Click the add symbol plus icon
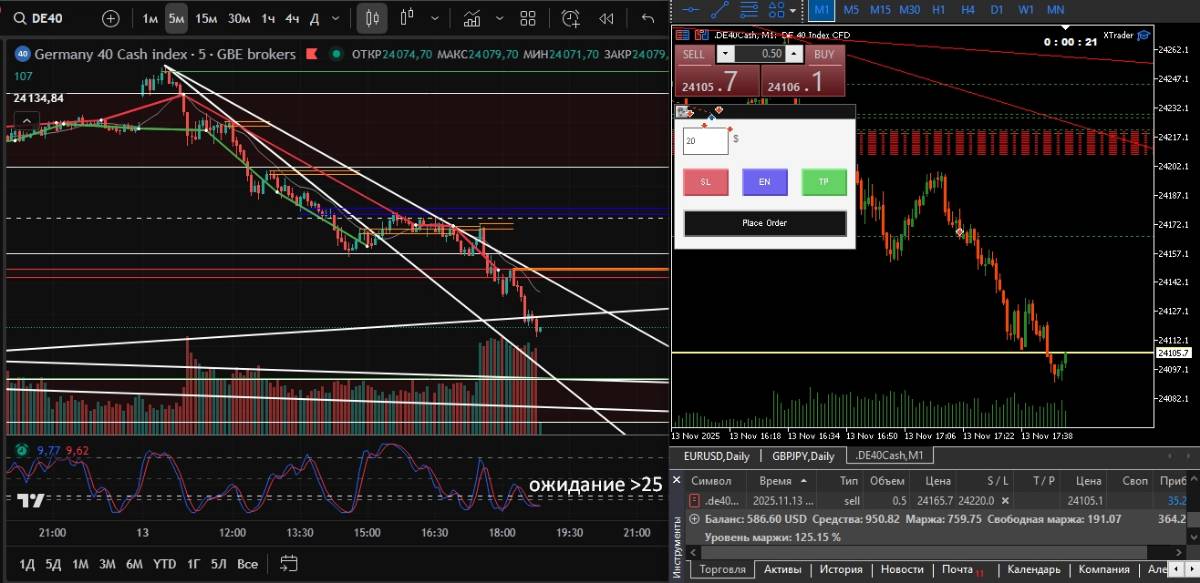The height and width of the screenshot is (583, 1200). [x=110, y=18]
